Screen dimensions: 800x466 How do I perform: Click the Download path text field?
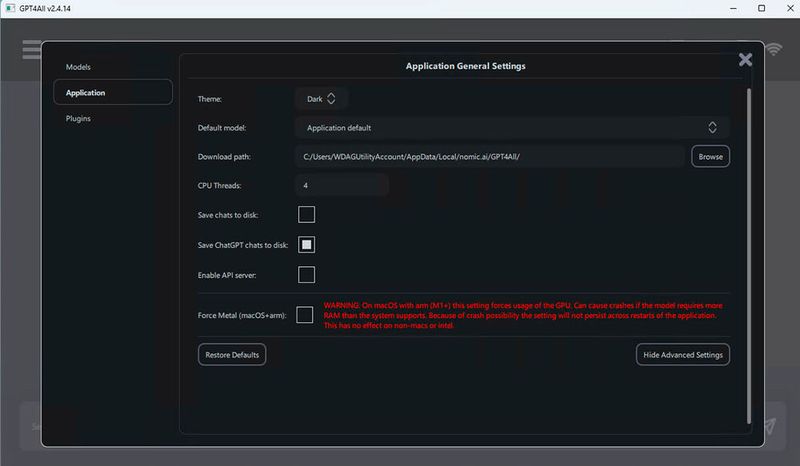click(x=490, y=157)
